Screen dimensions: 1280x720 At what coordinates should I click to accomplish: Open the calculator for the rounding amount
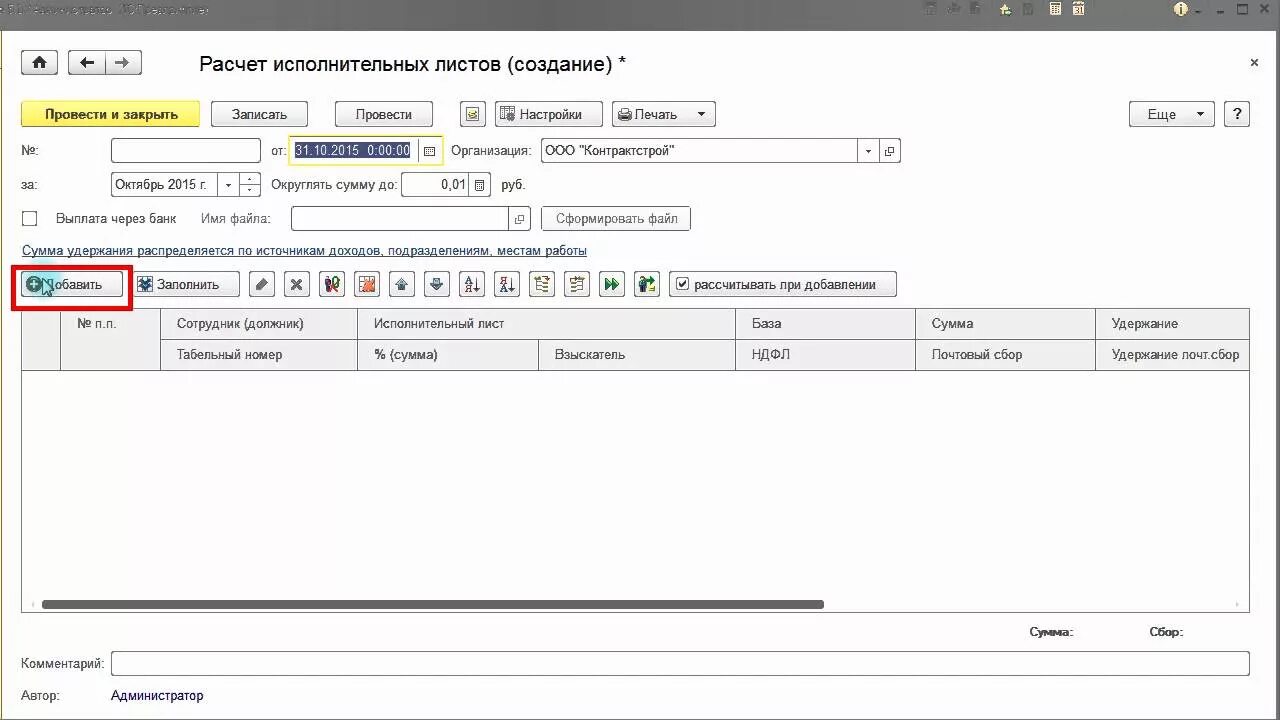pyautogui.click(x=480, y=185)
